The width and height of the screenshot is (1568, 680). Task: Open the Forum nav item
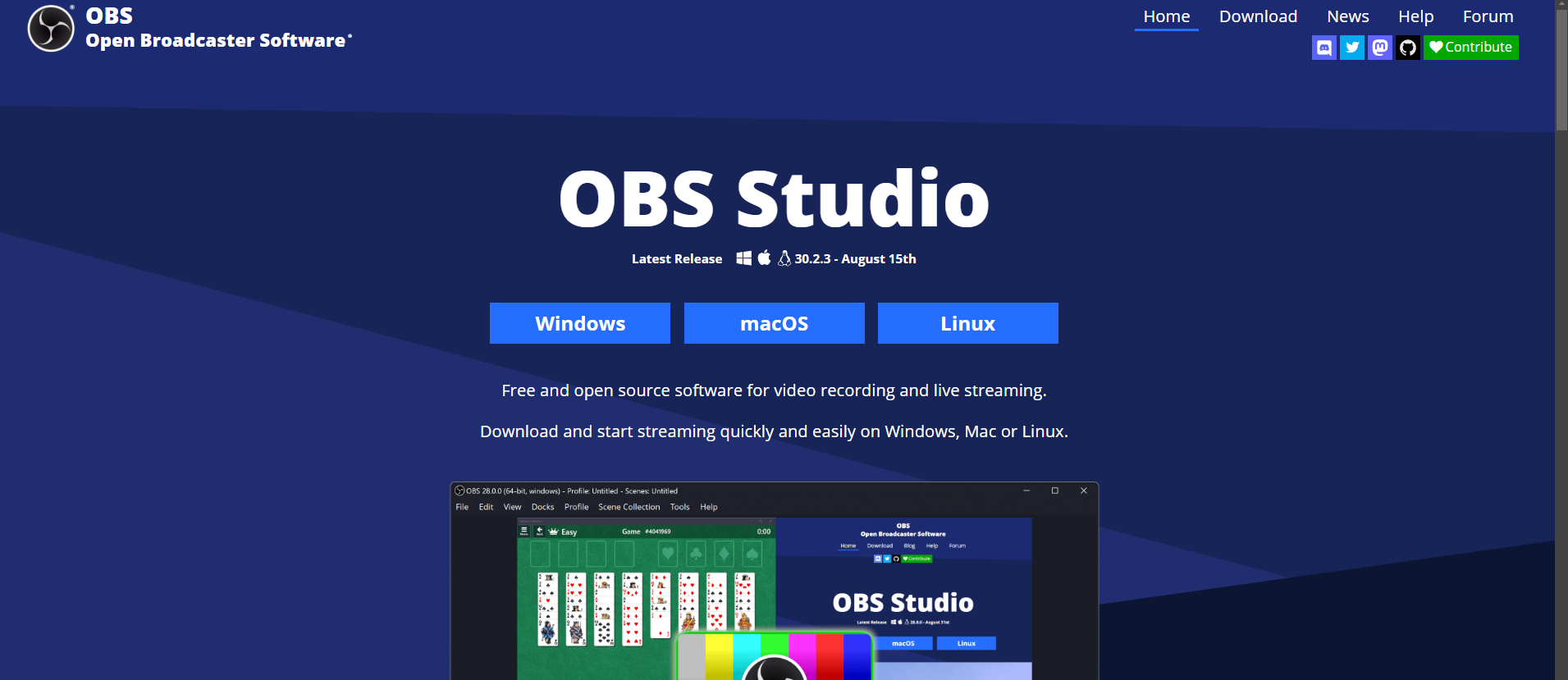pyautogui.click(x=1488, y=16)
